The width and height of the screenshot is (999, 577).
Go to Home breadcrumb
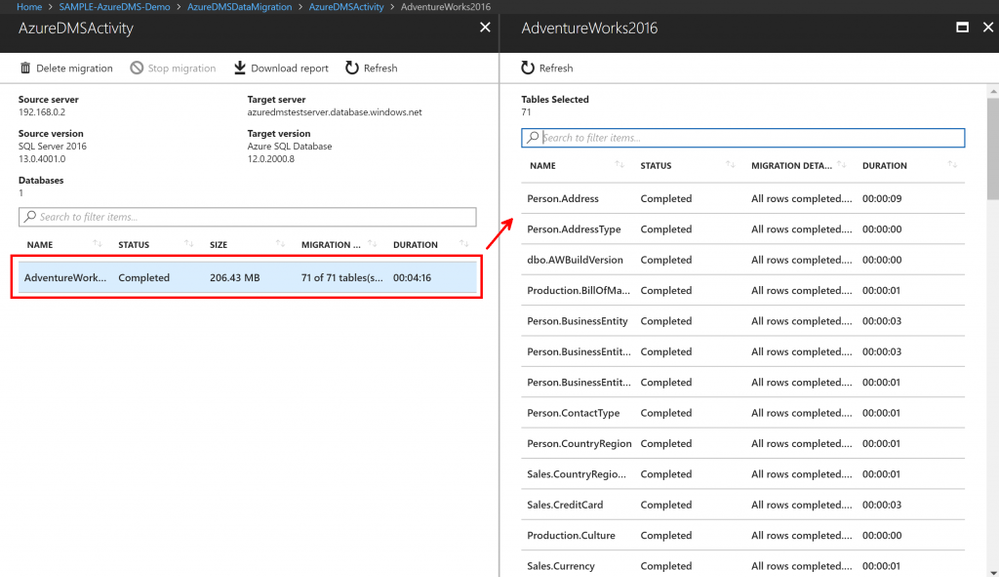(x=29, y=6)
